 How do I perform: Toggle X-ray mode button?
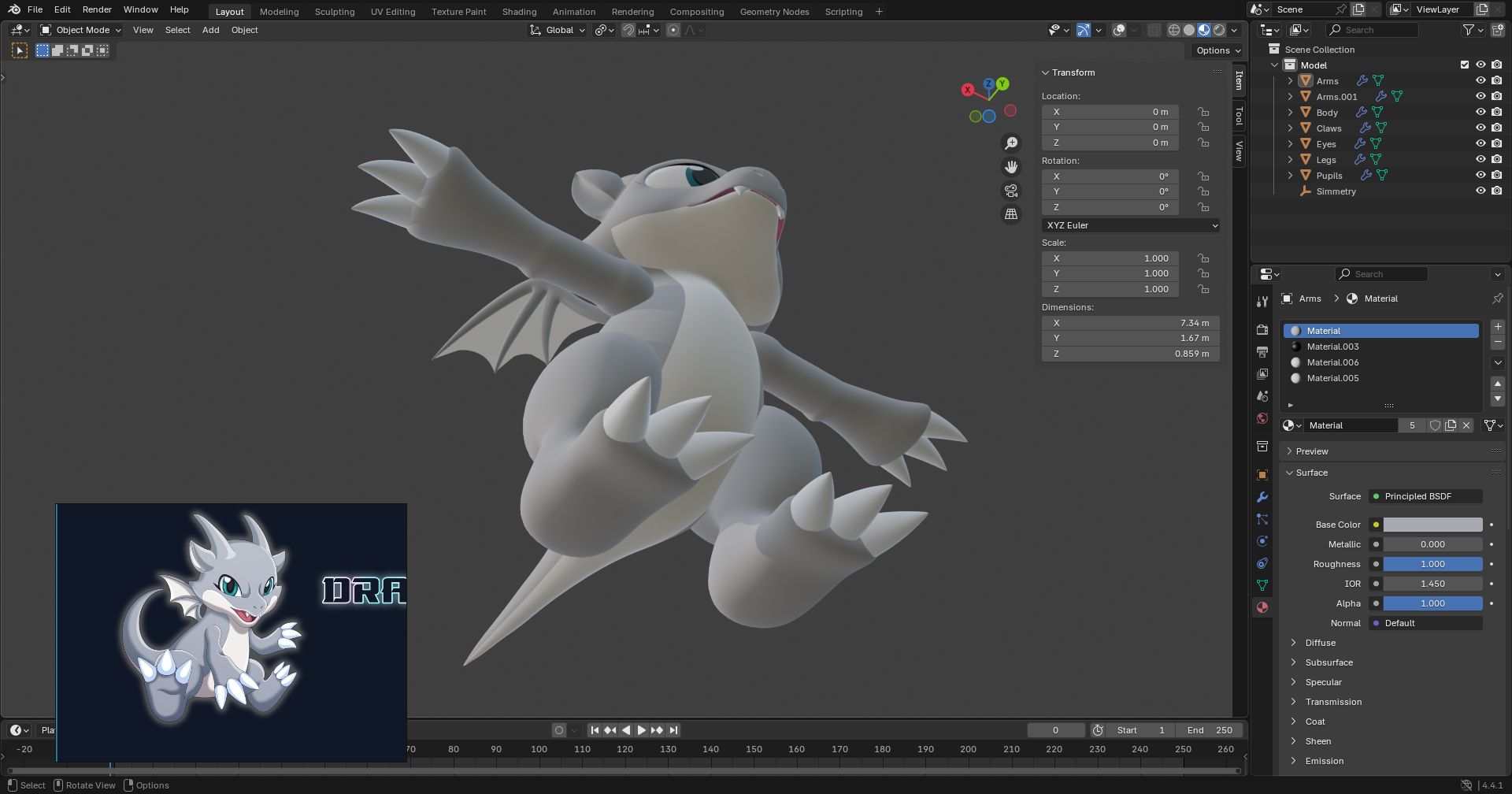[1154, 30]
